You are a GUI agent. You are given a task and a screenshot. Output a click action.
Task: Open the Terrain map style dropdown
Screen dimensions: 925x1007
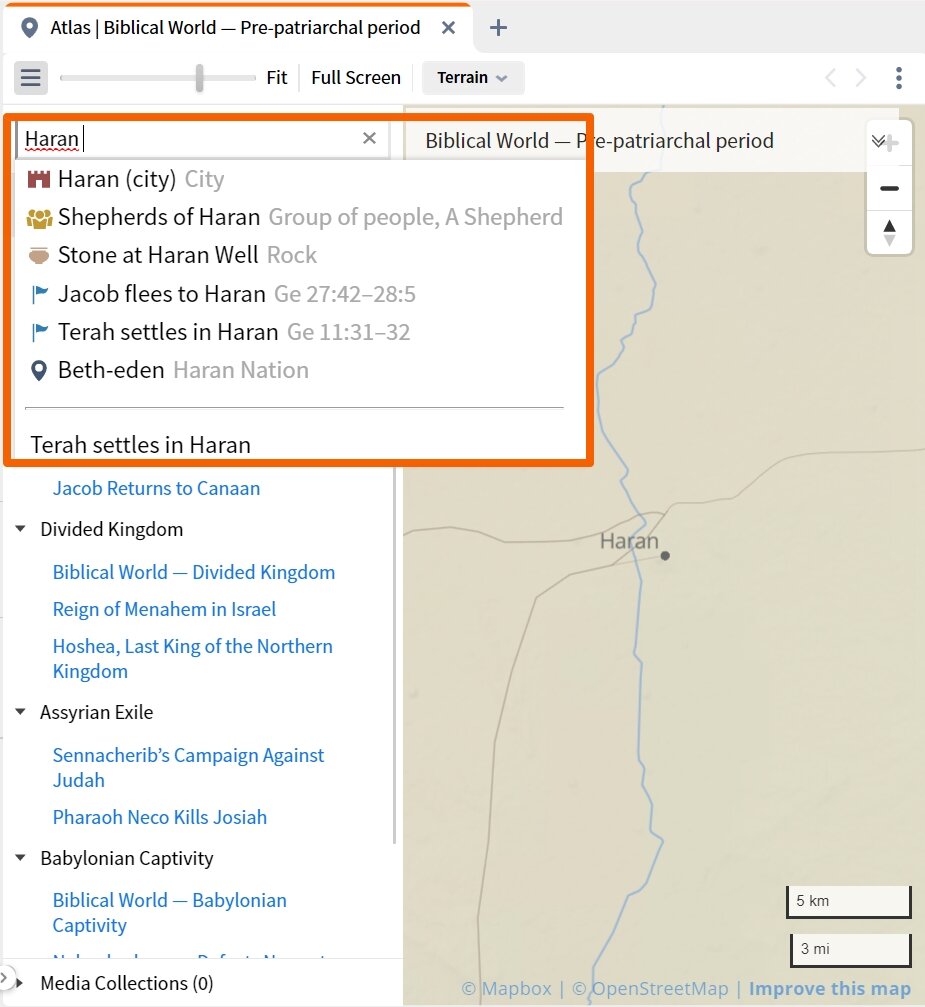pyautogui.click(x=472, y=77)
